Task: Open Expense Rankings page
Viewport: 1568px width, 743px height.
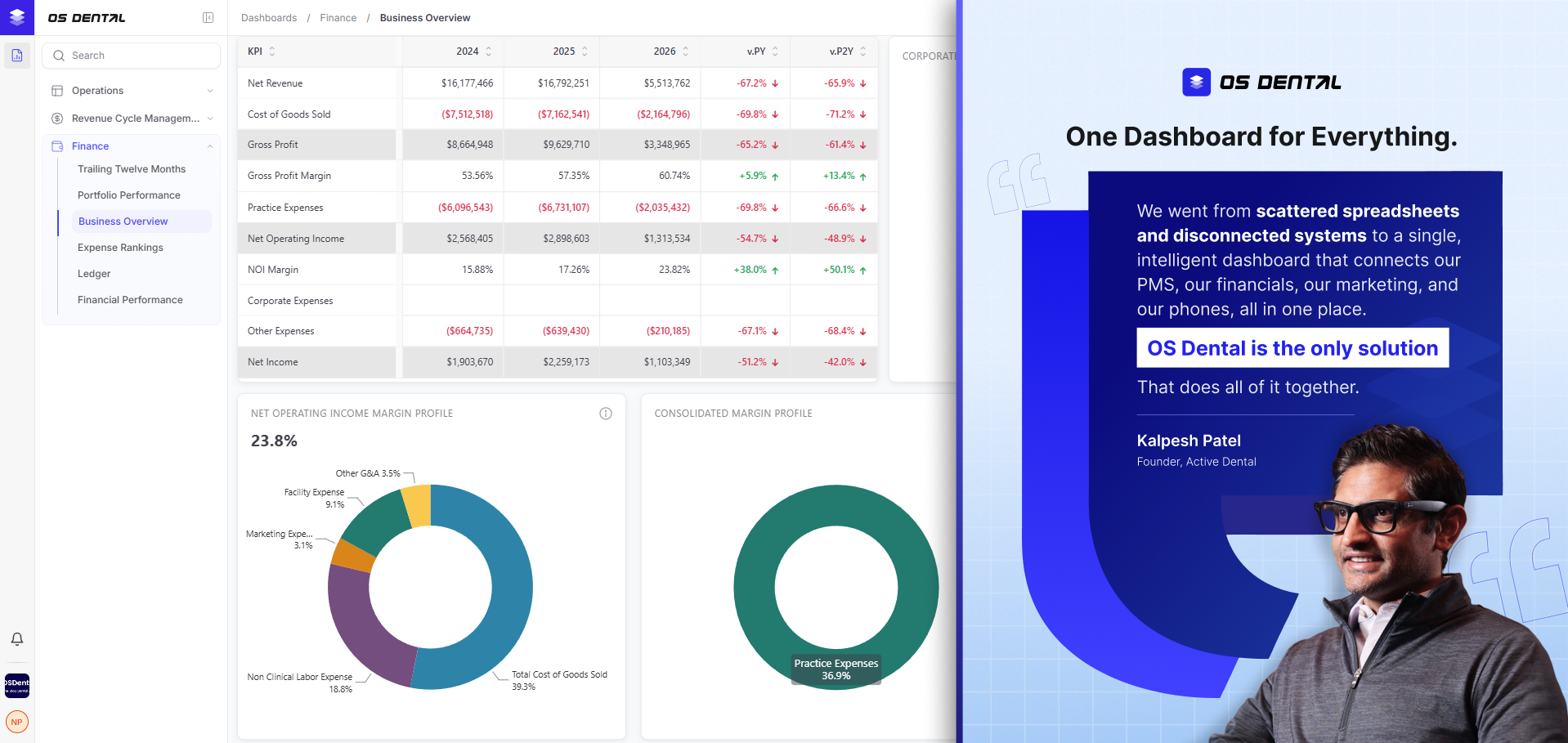Action: click(x=120, y=248)
